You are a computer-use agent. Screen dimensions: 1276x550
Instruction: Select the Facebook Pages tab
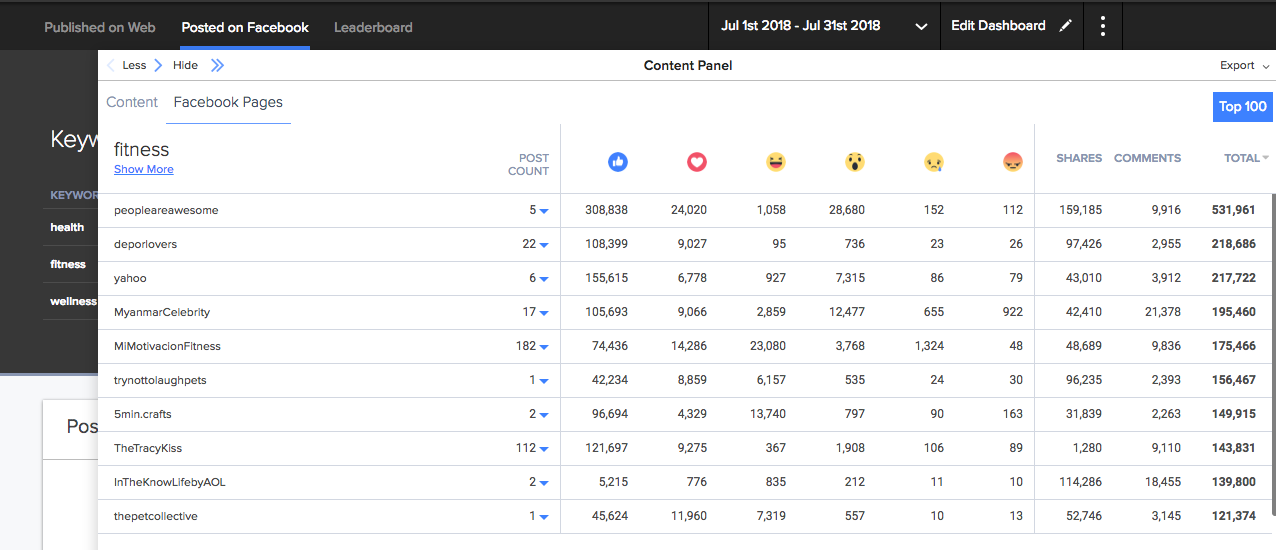point(228,102)
